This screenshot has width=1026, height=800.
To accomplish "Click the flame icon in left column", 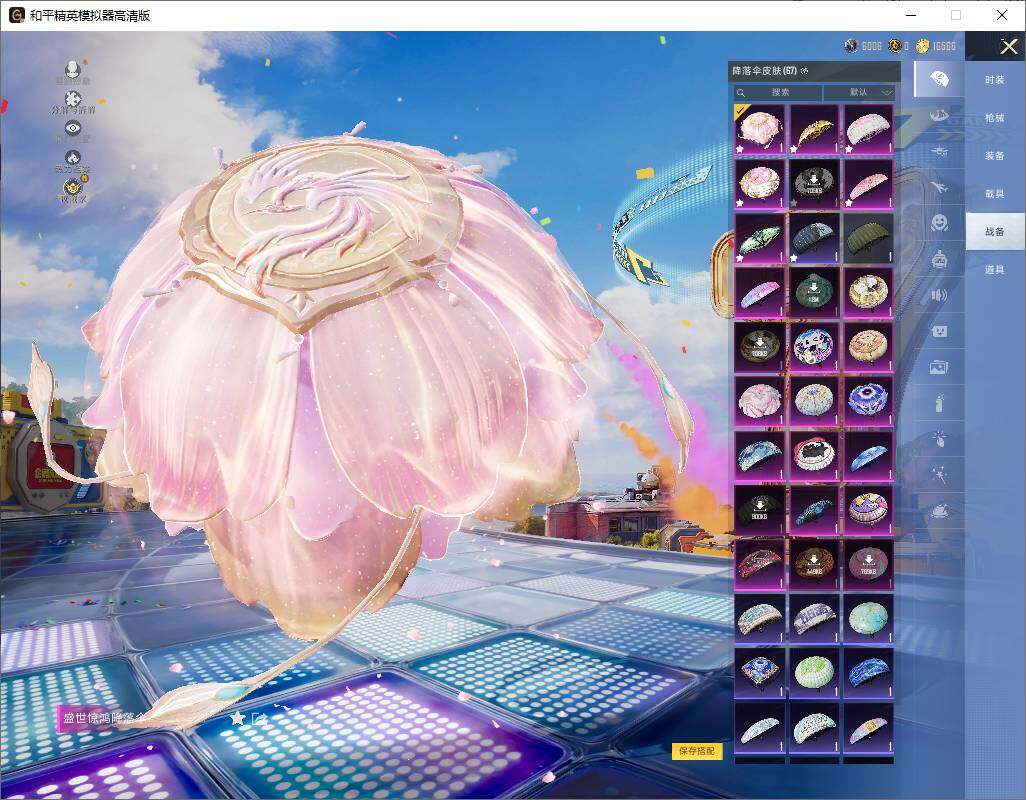I will pos(73,158).
